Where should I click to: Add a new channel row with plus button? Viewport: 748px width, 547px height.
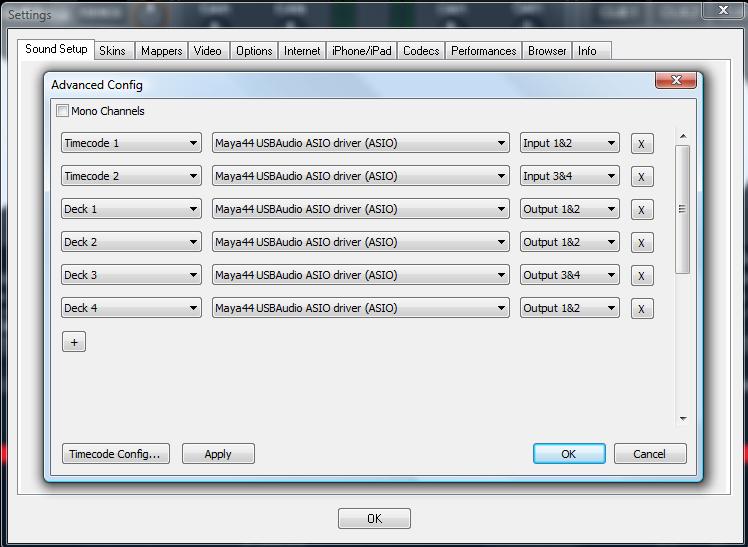(x=74, y=342)
